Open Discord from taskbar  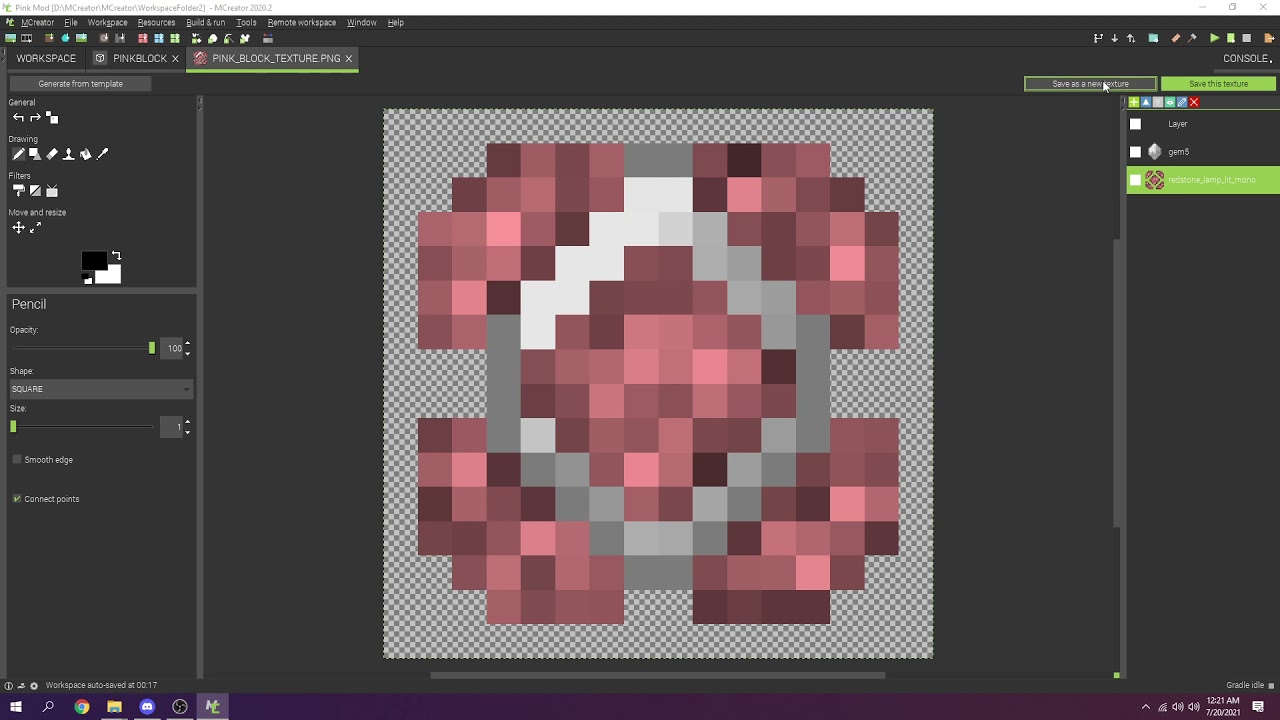(147, 707)
